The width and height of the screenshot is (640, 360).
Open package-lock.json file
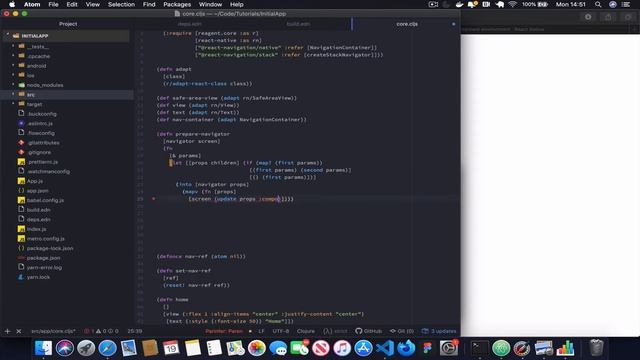coord(50,248)
